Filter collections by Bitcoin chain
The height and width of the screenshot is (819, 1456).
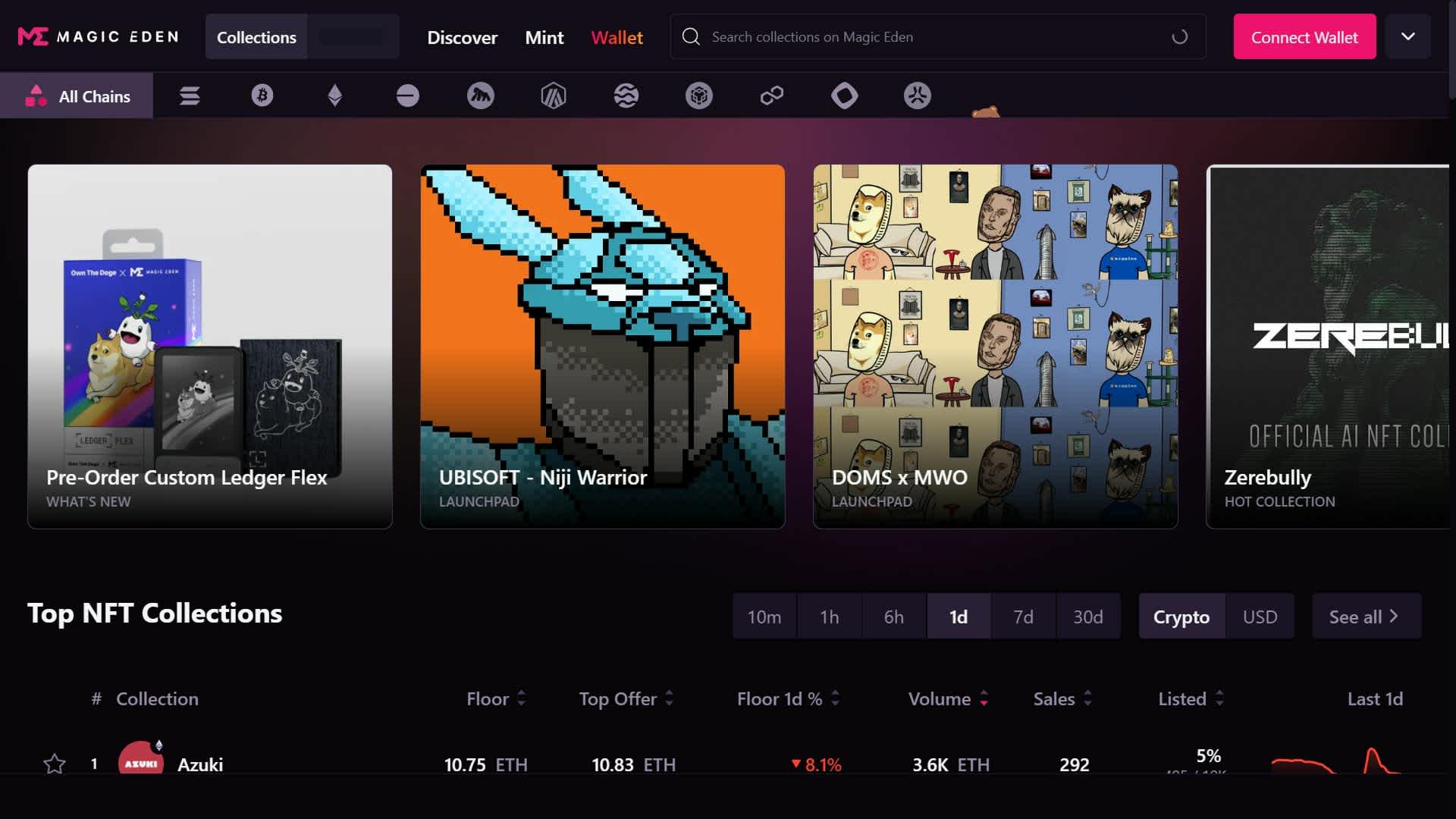pyautogui.click(x=262, y=96)
